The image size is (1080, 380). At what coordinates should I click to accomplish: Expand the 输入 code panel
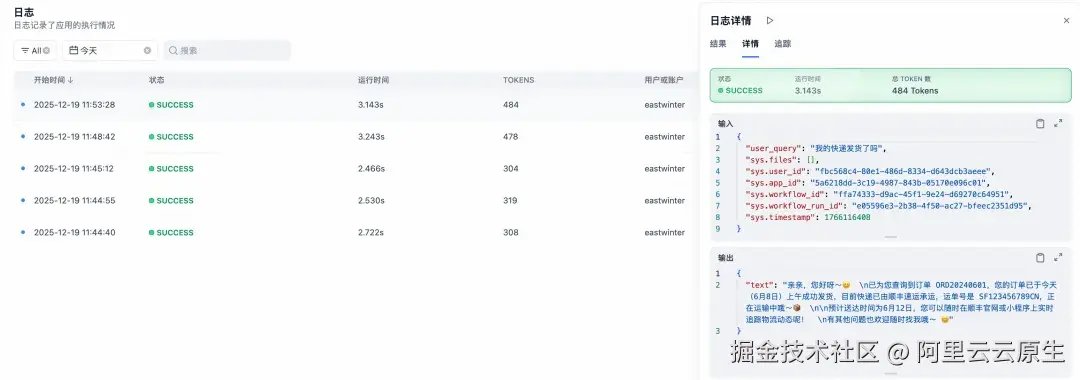click(1058, 124)
